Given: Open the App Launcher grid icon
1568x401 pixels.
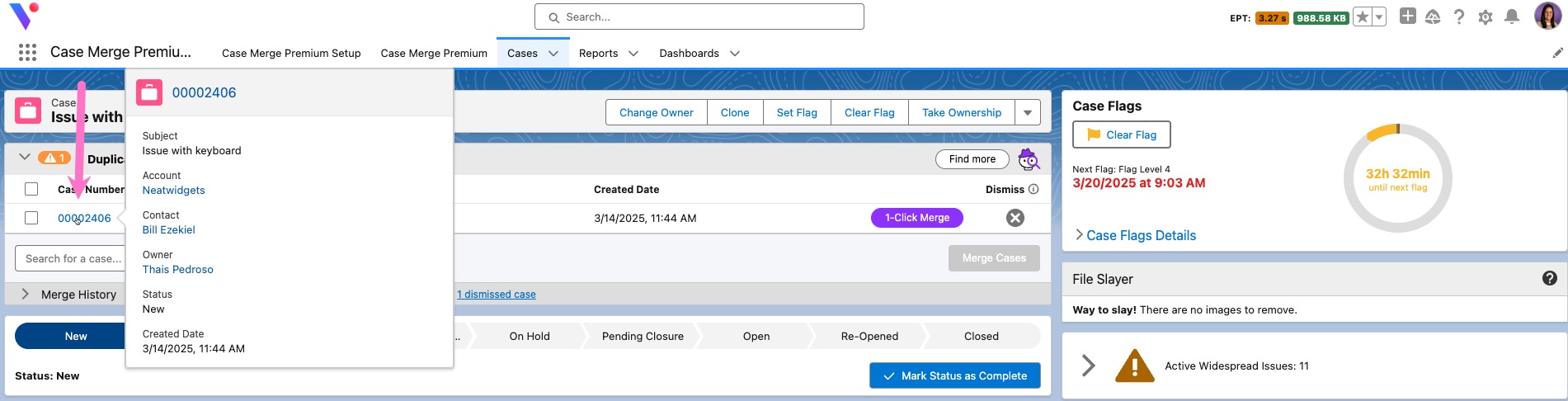Looking at the screenshot, I should [27, 53].
